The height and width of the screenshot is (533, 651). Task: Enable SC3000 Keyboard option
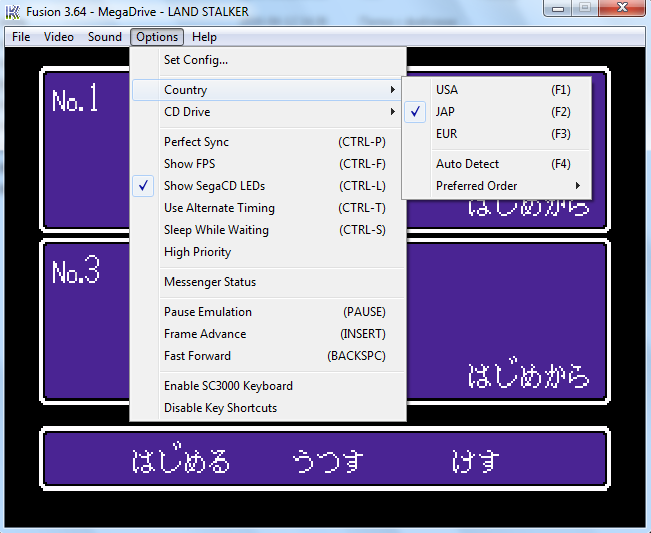point(268,386)
